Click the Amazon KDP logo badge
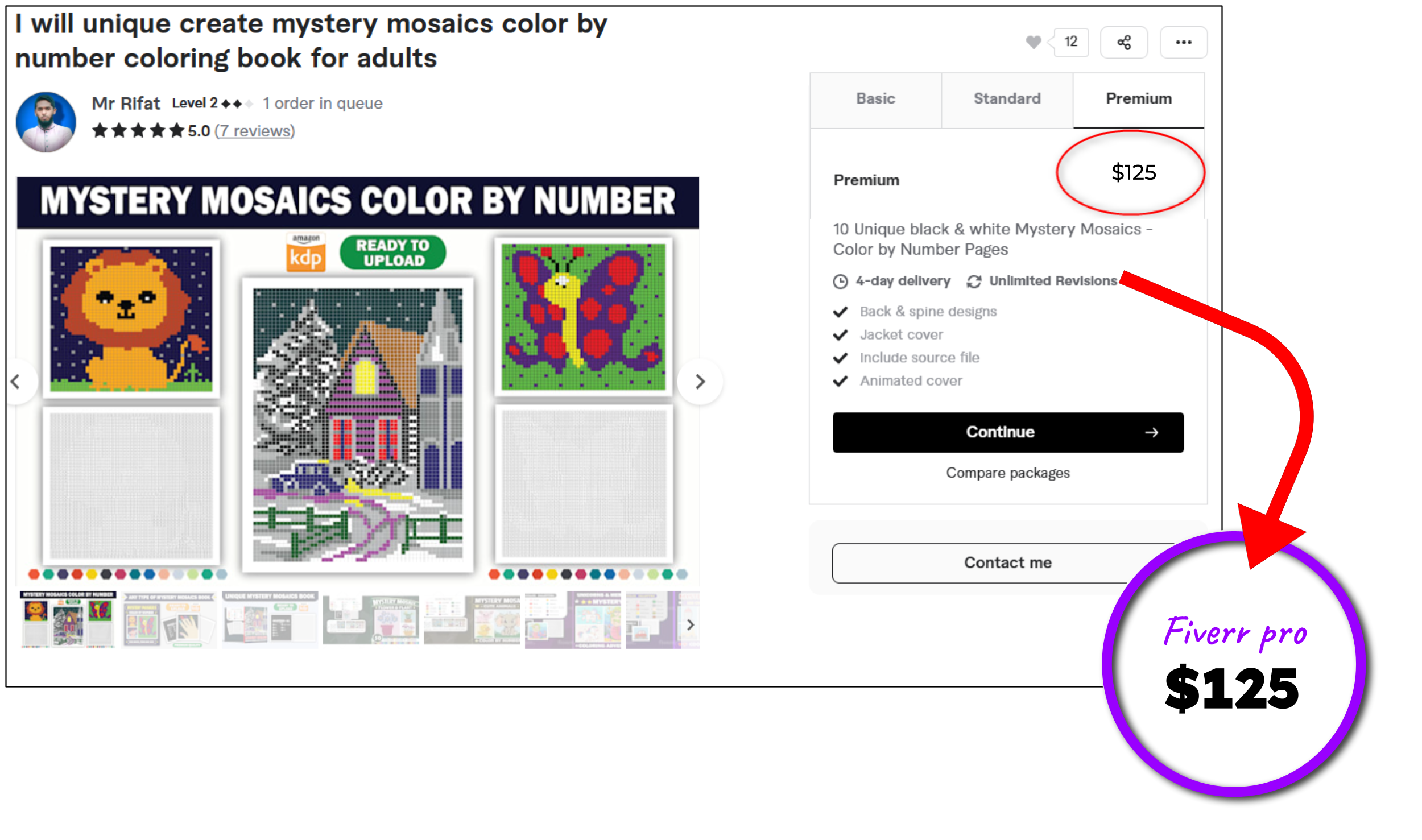This screenshot has width=1422, height=840. (306, 253)
